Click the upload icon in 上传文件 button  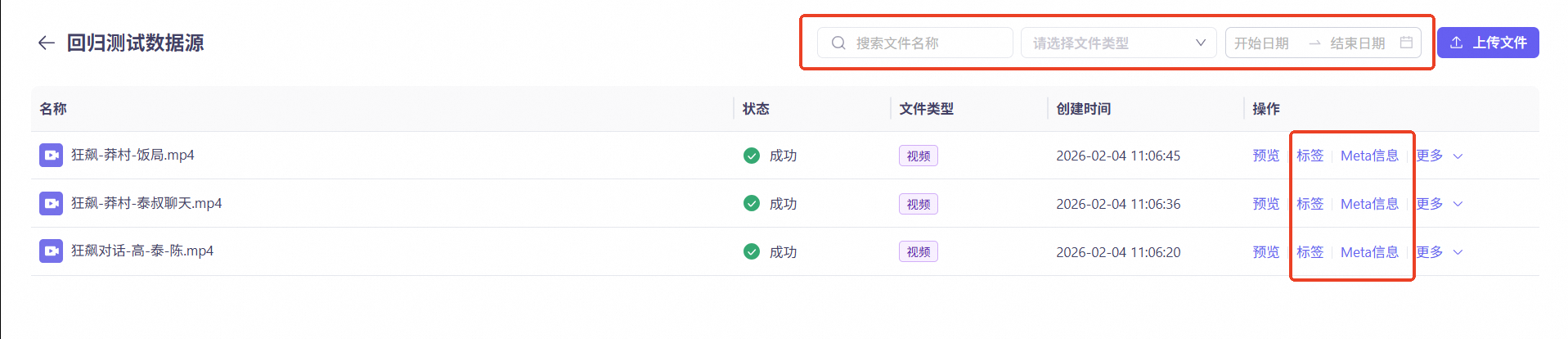click(1457, 43)
